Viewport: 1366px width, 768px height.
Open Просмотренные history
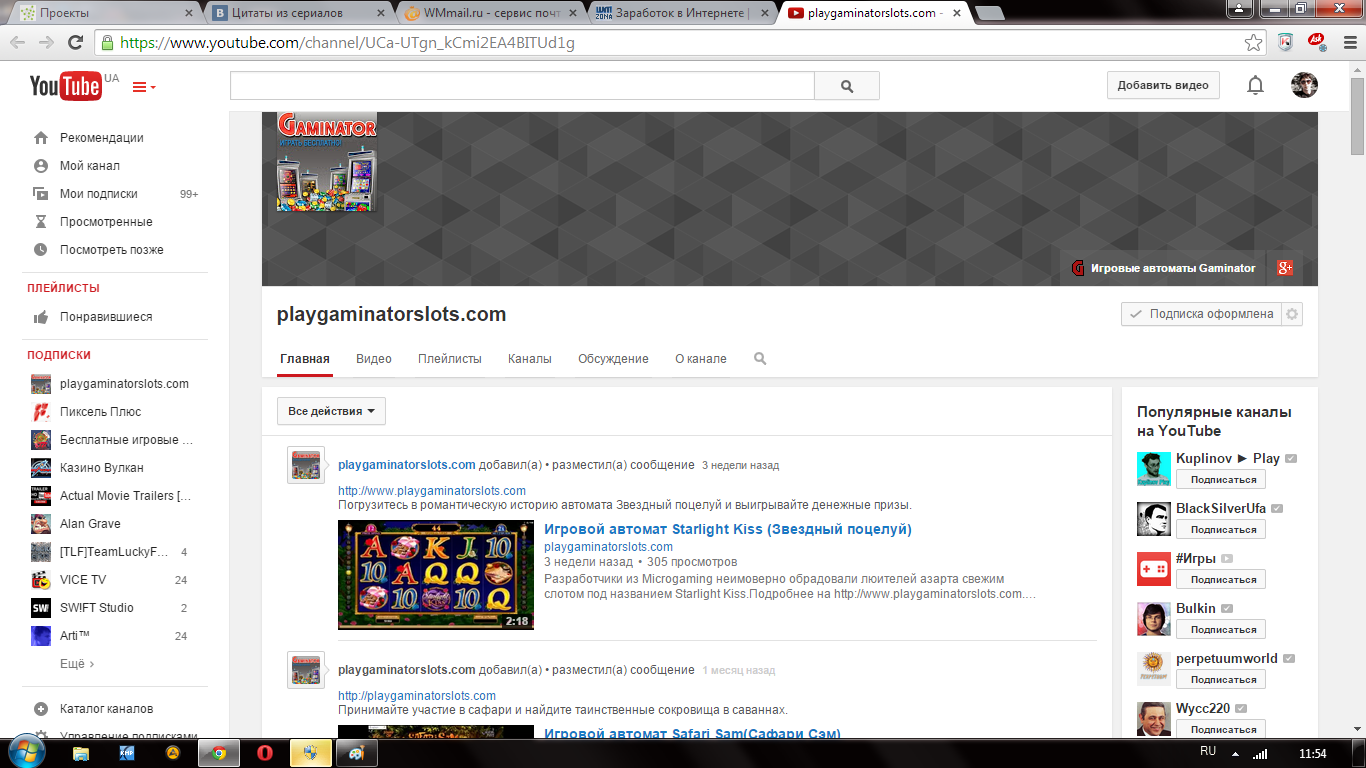(x=105, y=222)
